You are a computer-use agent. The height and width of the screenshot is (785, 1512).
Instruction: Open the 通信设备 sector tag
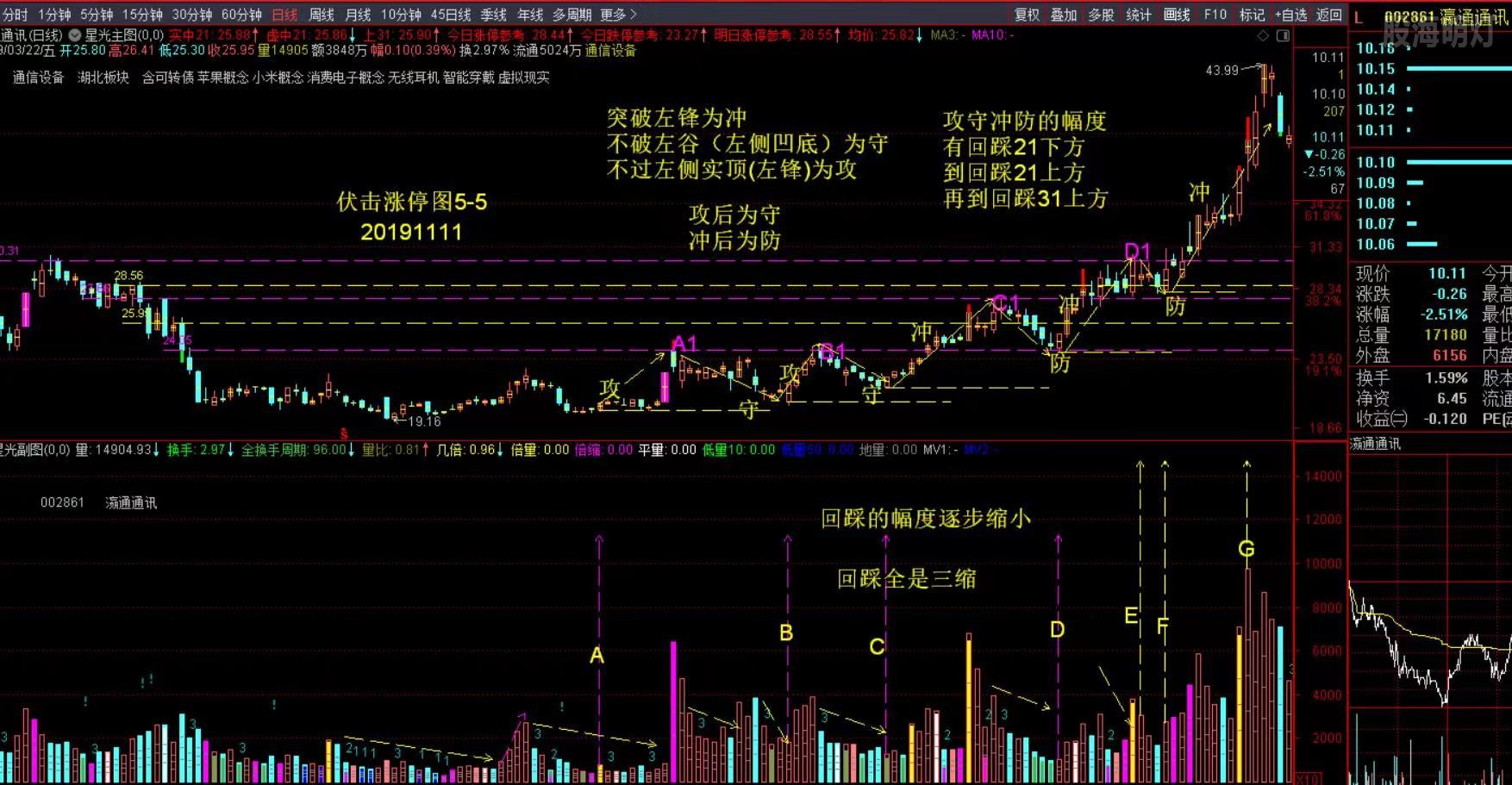tap(38, 78)
